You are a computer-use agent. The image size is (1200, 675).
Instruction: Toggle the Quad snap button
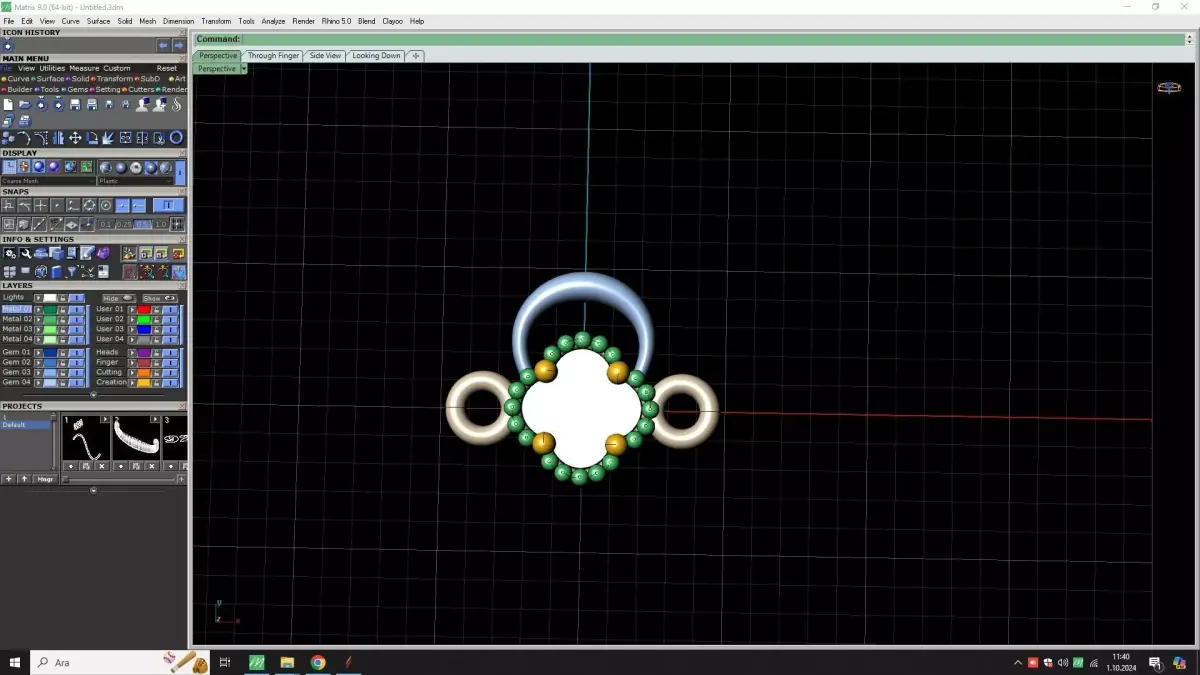(x=89, y=205)
